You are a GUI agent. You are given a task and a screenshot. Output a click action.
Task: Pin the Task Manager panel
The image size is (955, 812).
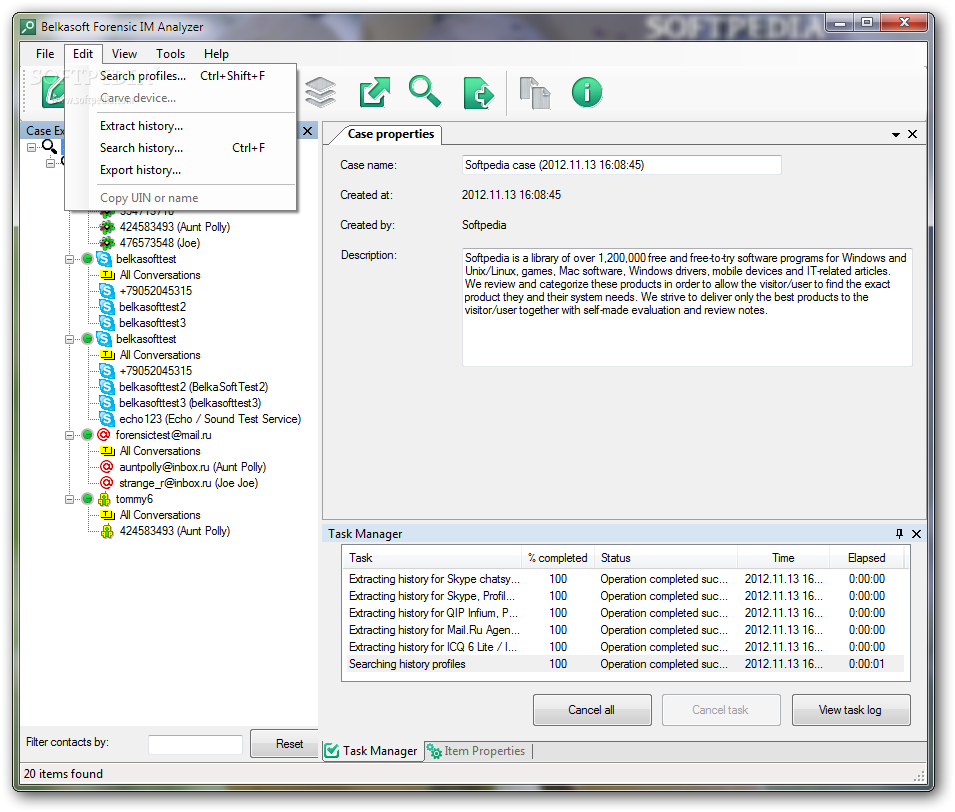pyautogui.click(x=899, y=534)
